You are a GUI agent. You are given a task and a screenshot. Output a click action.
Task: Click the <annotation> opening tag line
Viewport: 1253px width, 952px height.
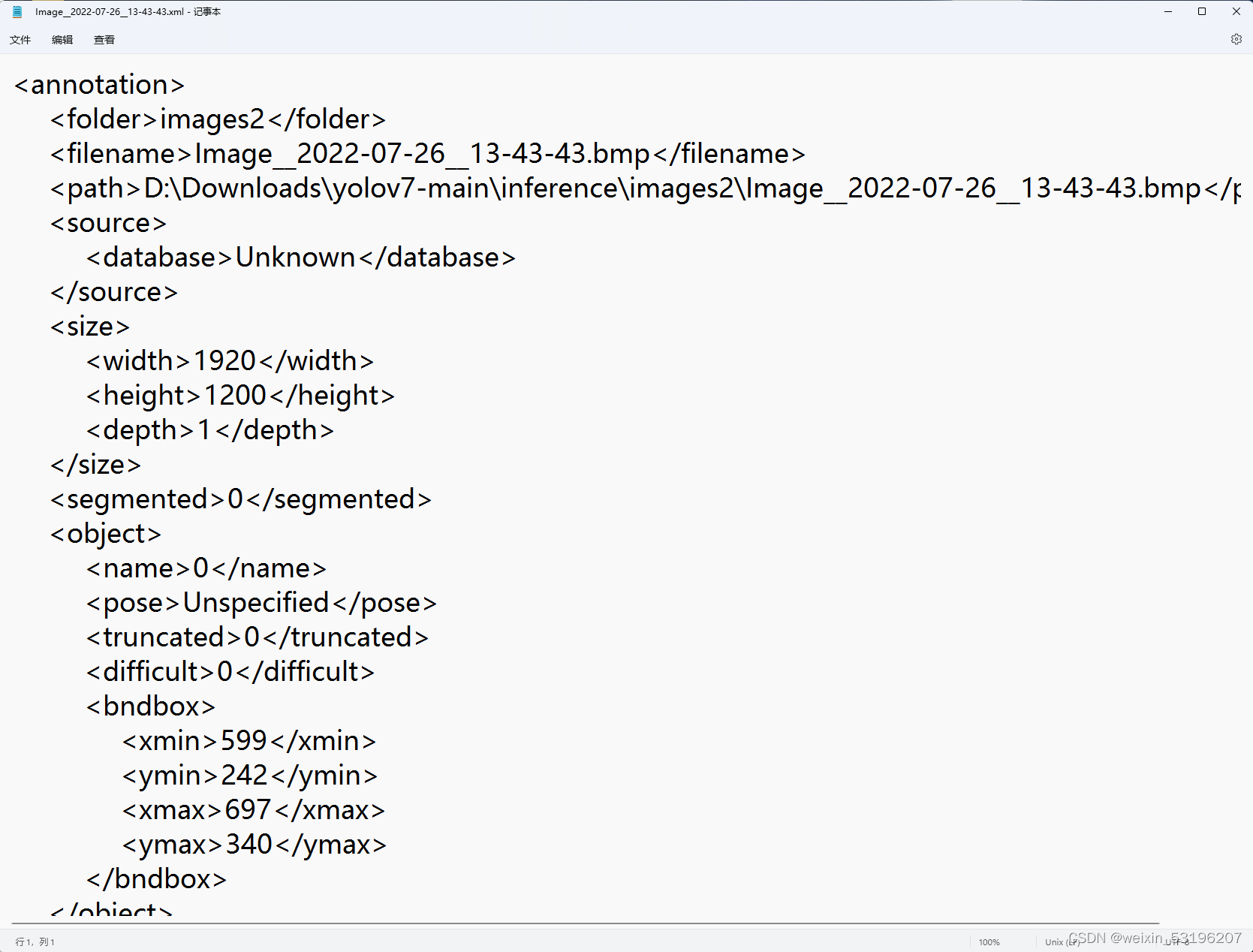point(99,85)
